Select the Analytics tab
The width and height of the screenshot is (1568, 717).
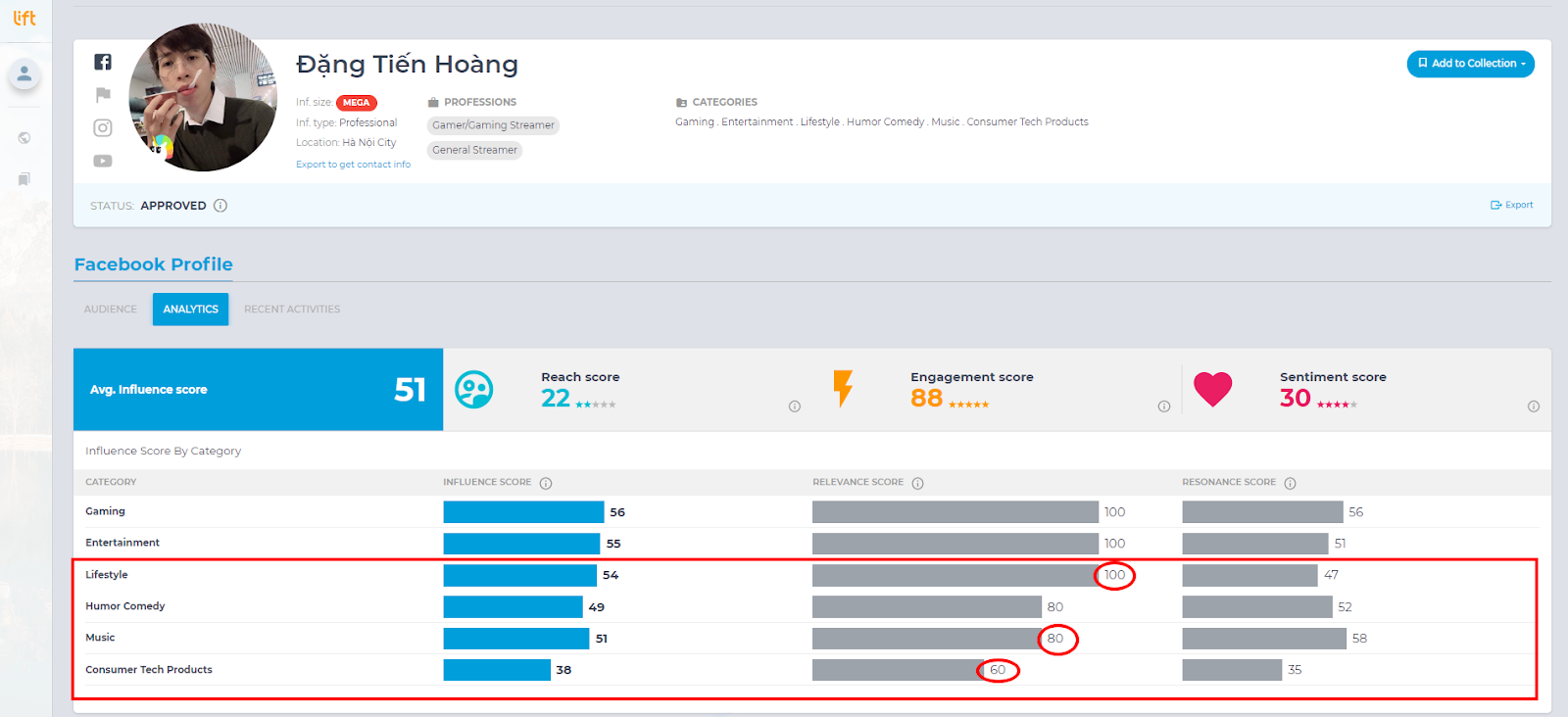(190, 310)
